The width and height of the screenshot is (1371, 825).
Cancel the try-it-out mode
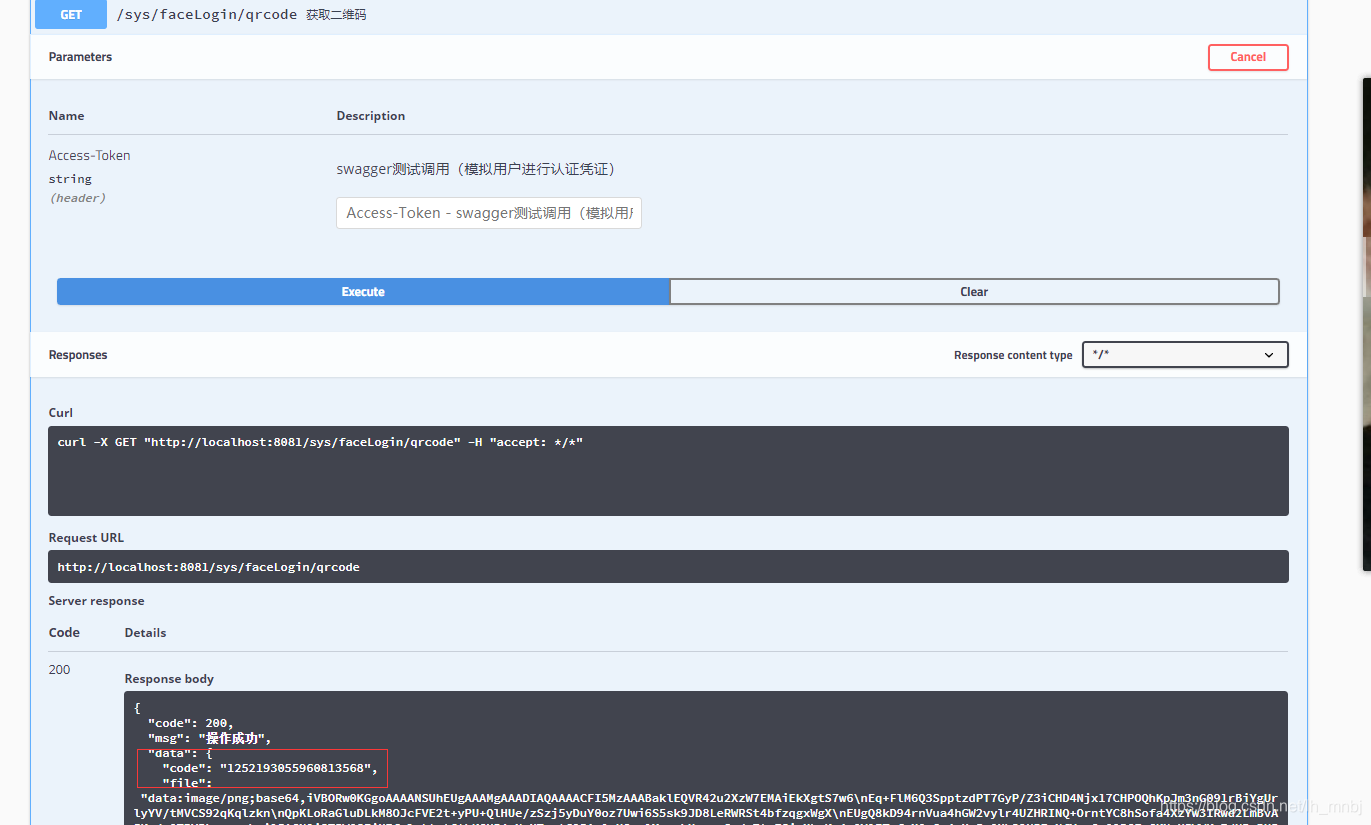pos(1248,57)
